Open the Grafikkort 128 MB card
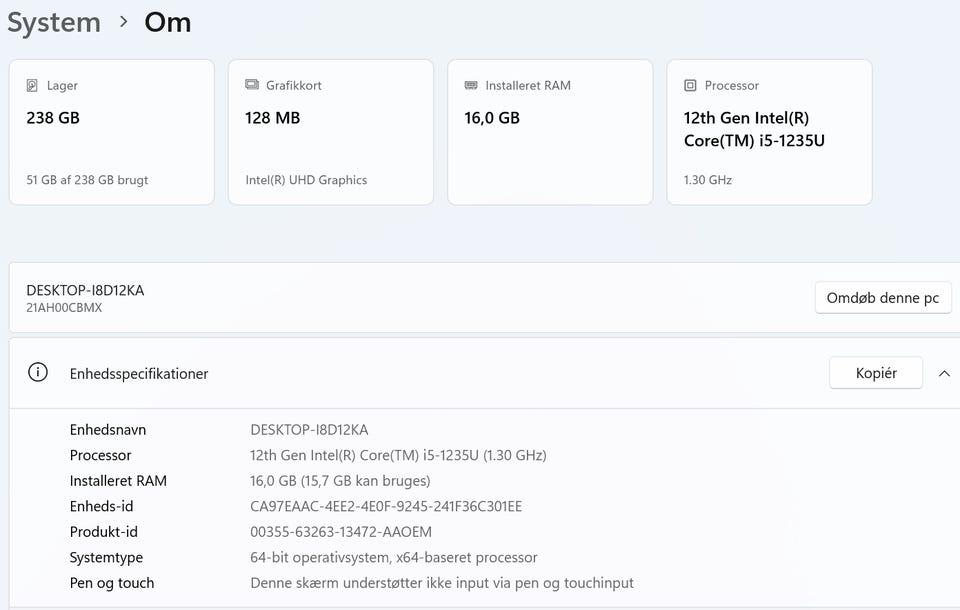Viewport: 960px width, 610px height. coord(330,132)
